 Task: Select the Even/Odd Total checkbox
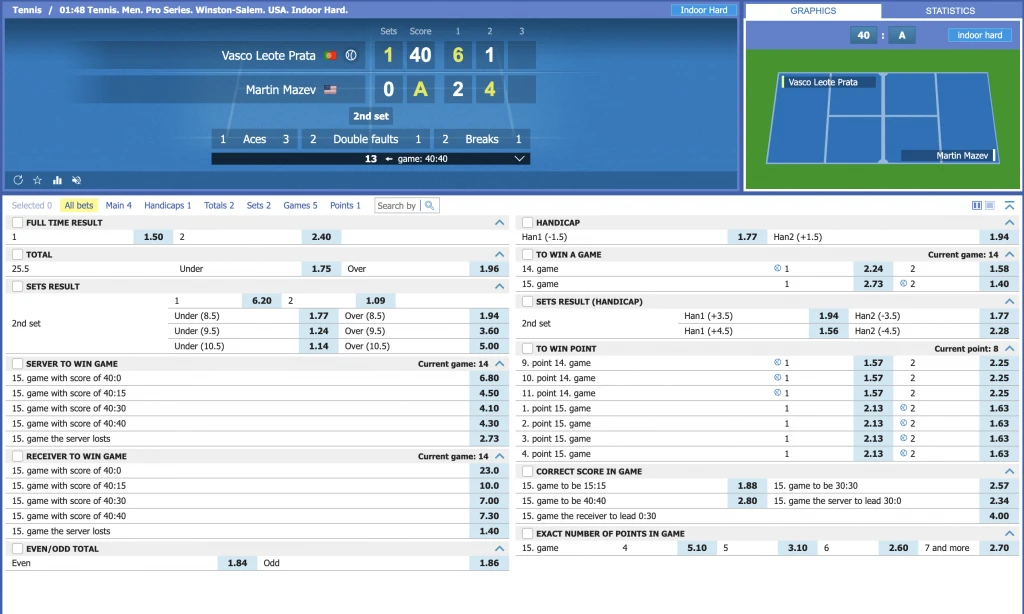[x=17, y=549]
